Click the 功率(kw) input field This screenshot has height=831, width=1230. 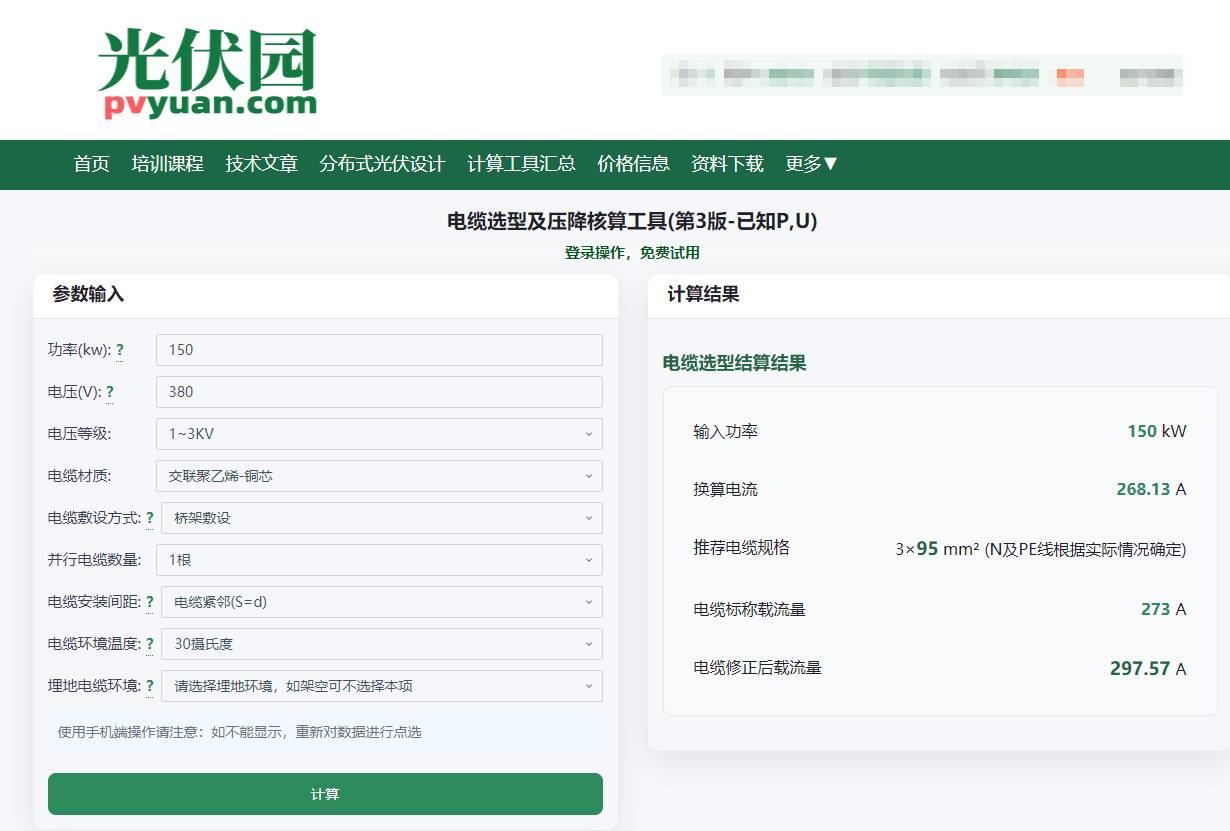point(379,350)
